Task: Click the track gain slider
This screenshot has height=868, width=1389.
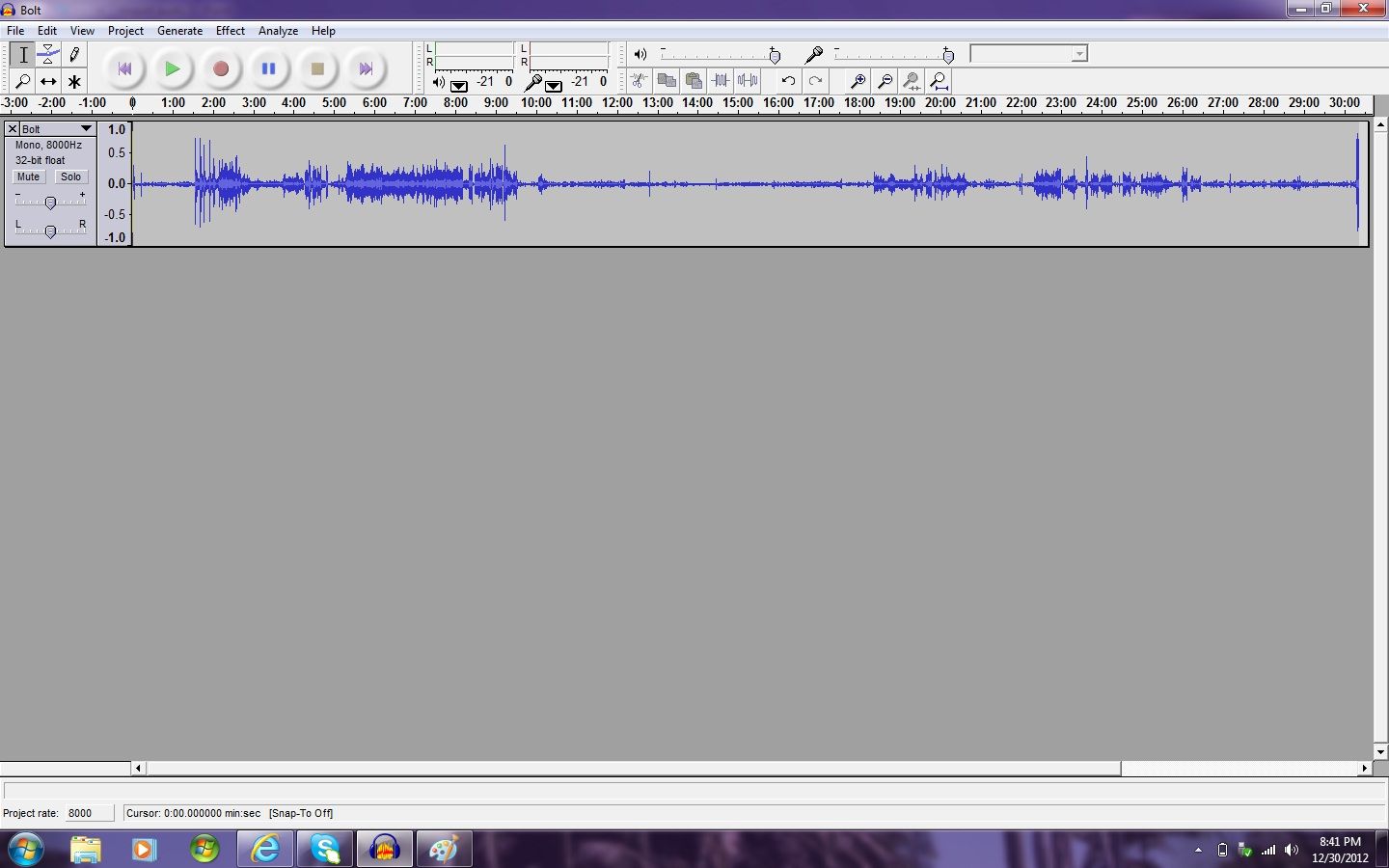Action: (x=50, y=202)
